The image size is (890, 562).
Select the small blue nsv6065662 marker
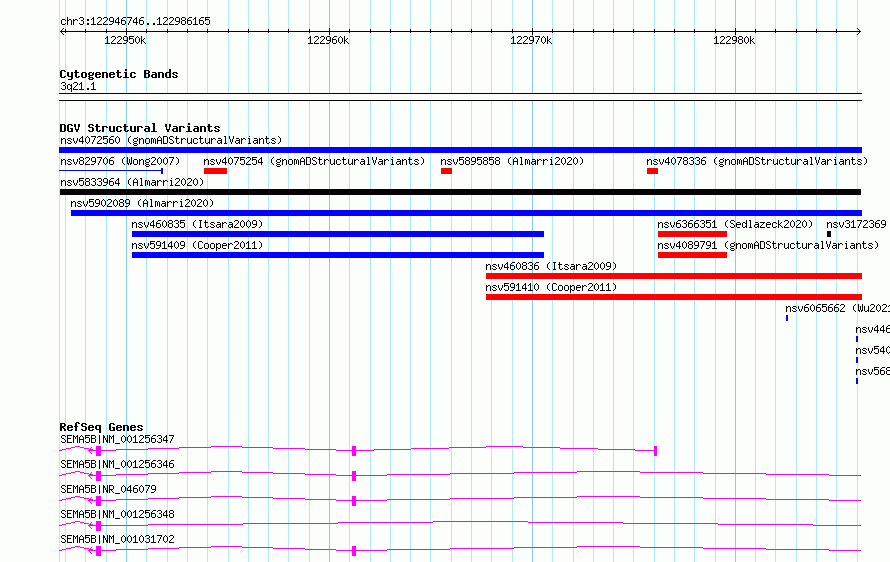(x=787, y=318)
